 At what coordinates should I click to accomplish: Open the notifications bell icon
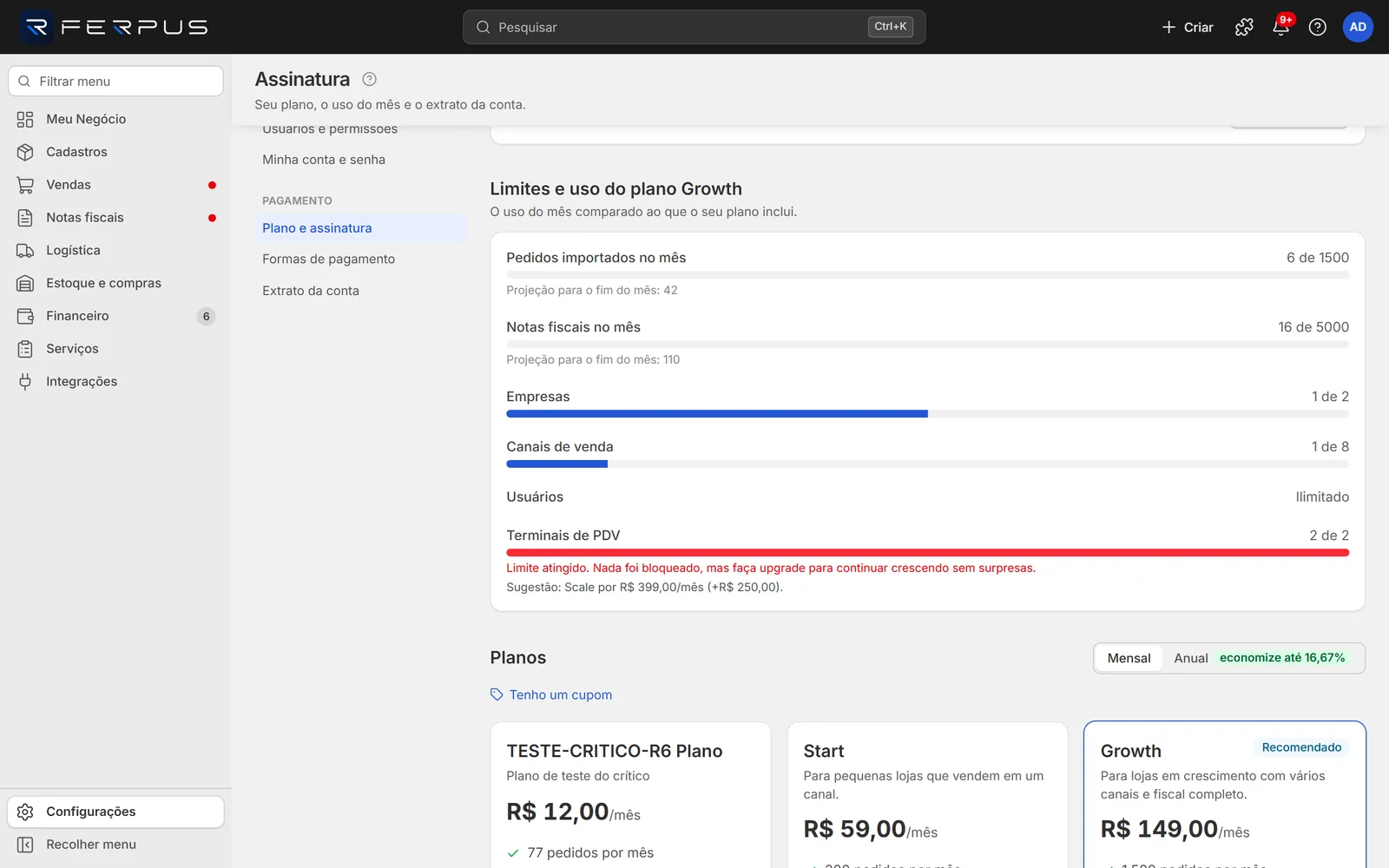[x=1280, y=27]
